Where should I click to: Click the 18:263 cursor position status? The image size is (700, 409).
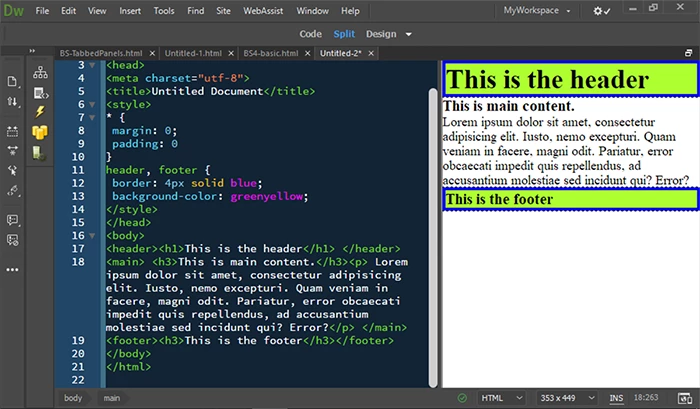(x=646, y=397)
